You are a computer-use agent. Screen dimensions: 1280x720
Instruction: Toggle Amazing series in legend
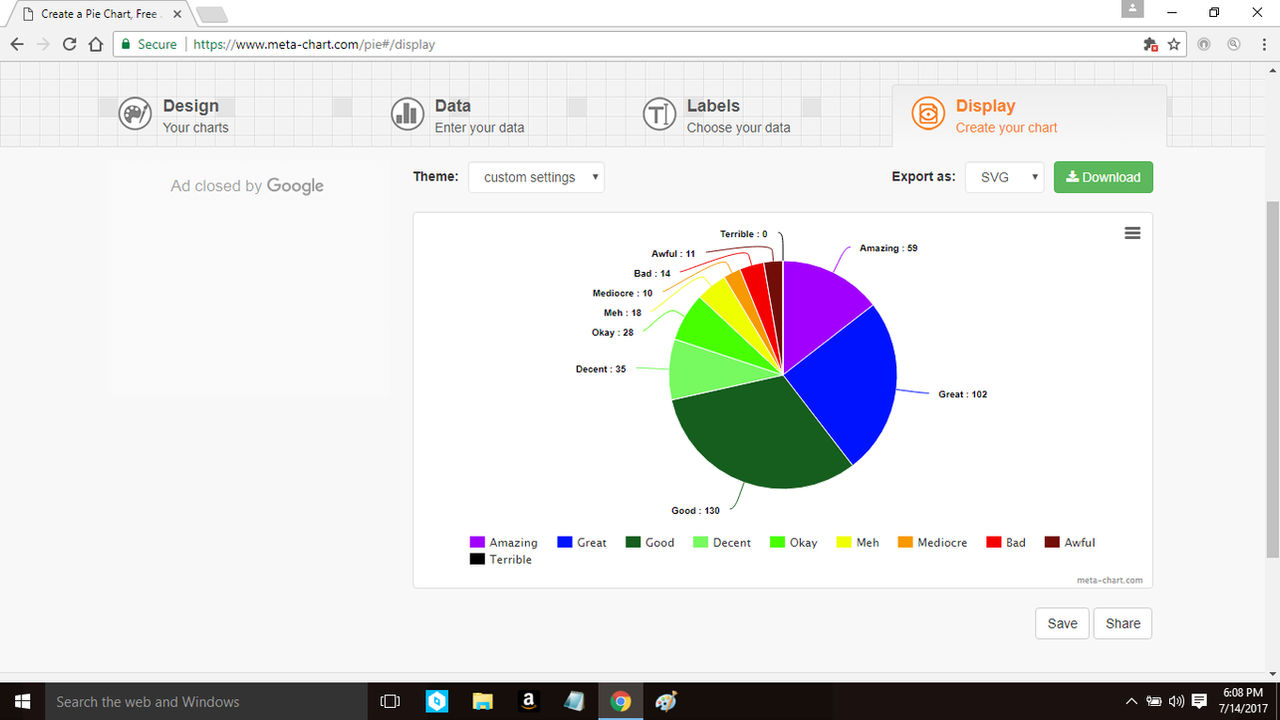pyautogui.click(x=504, y=542)
